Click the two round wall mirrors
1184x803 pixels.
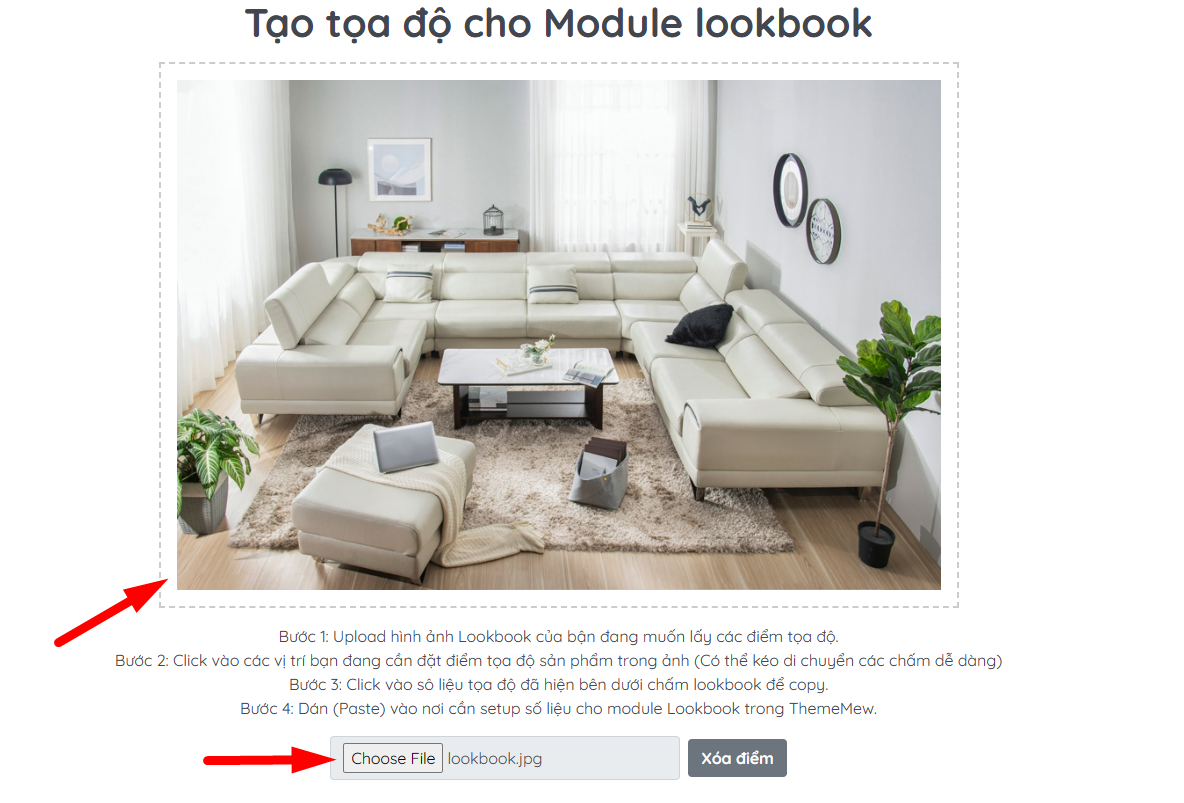click(806, 208)
